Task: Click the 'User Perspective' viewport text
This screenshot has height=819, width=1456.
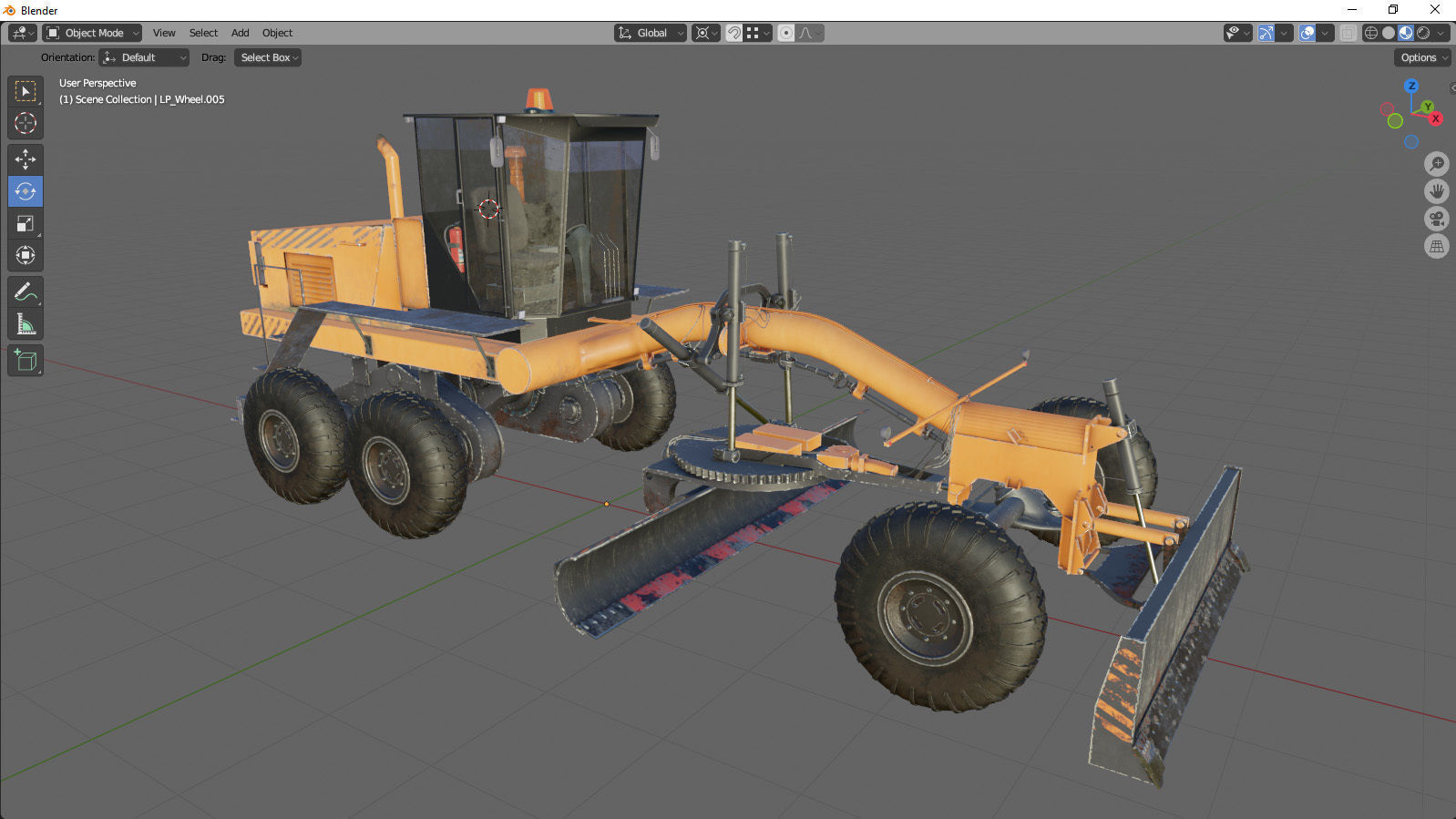Action: (x=97, y=83)
